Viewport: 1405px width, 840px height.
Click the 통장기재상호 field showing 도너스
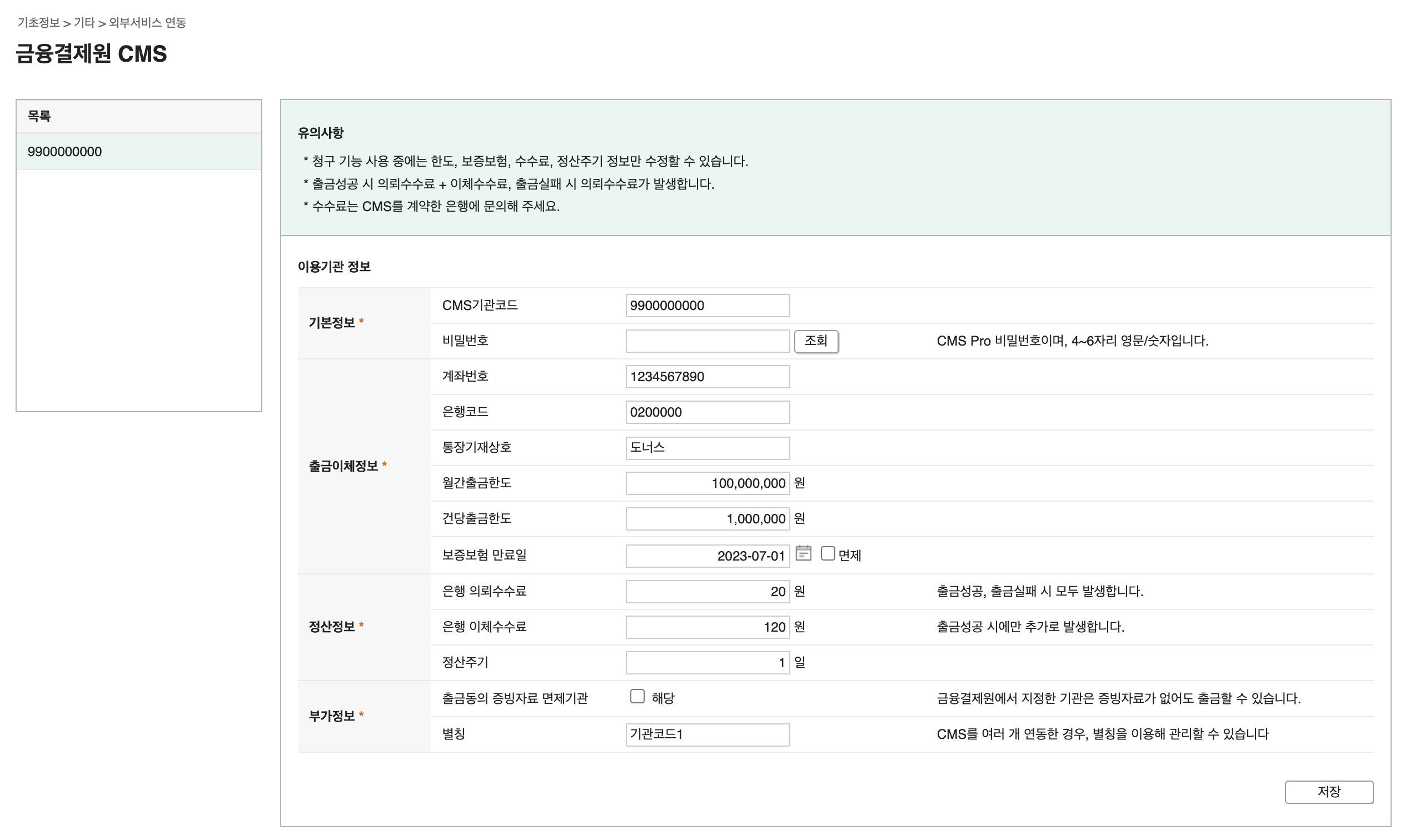click(707, 447)
